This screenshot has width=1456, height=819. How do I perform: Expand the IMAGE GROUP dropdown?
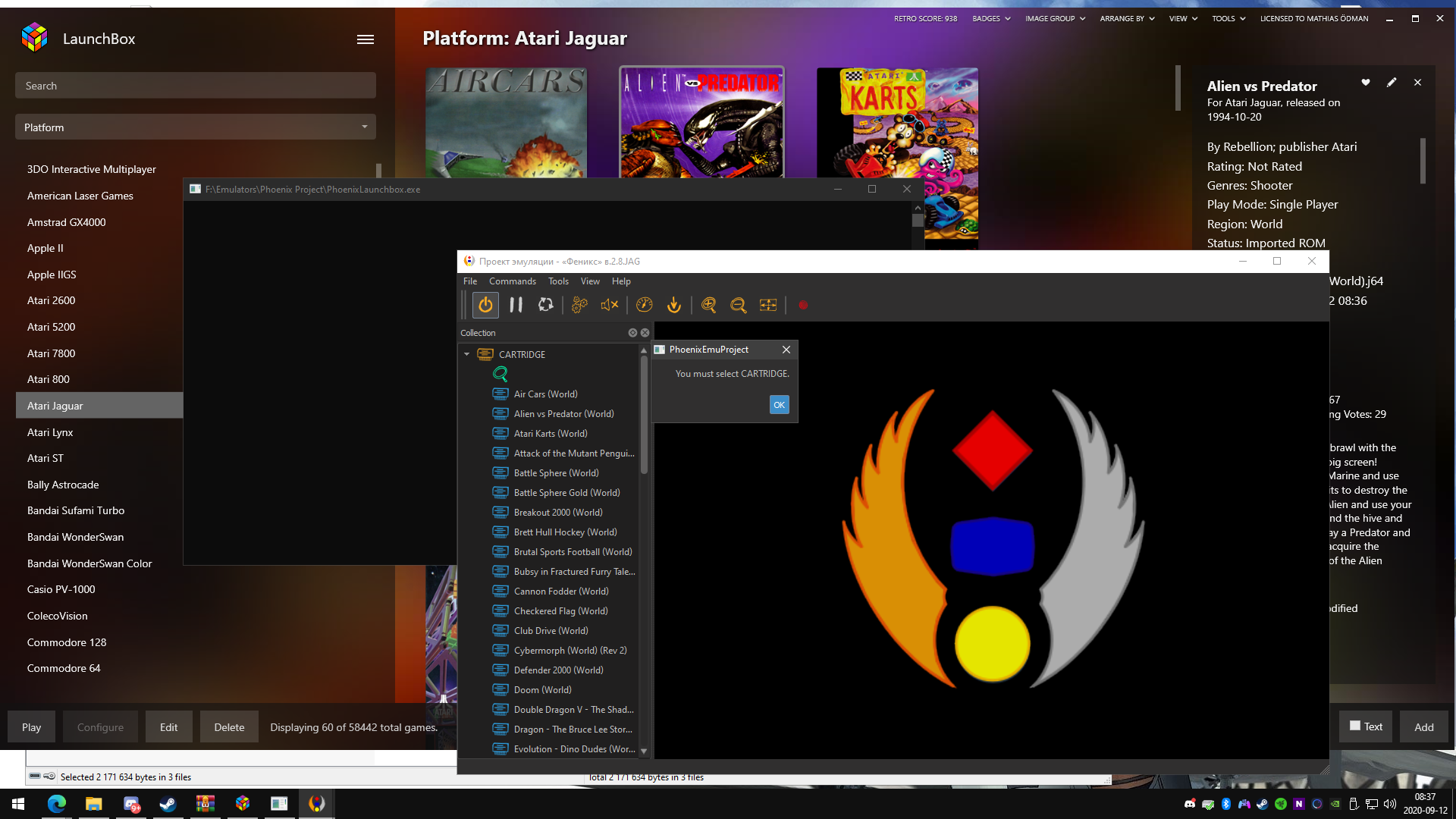(x=1055, y=18)
